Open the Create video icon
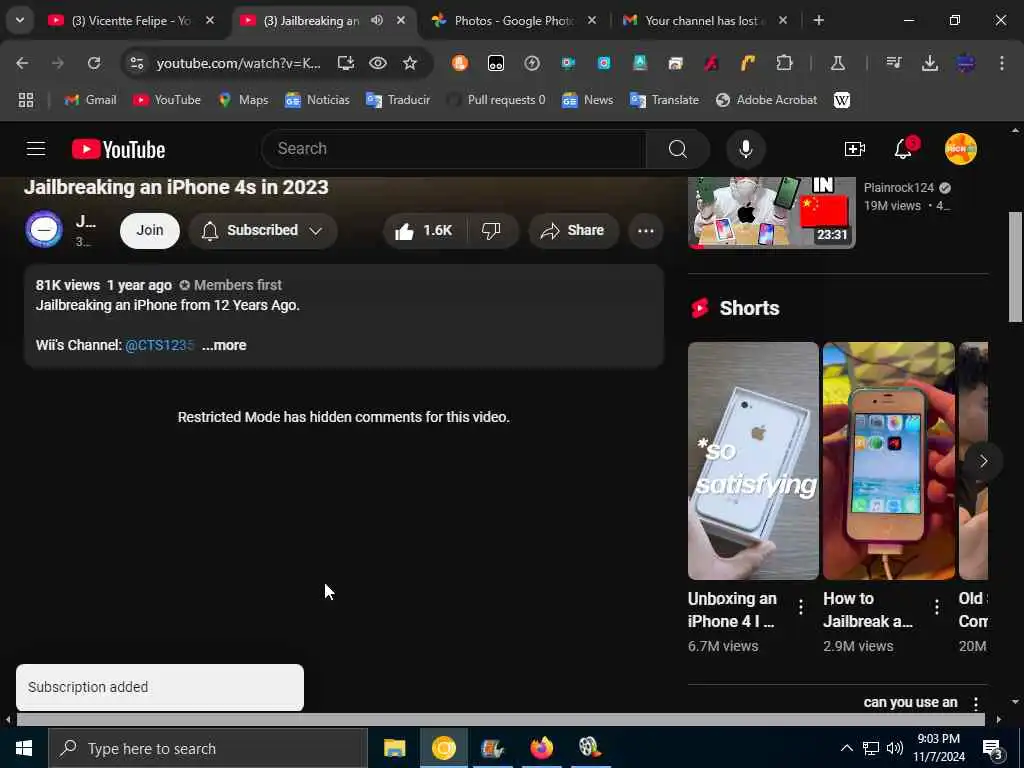This screenshot has height=768, width=1024. [x=854, y=149]
